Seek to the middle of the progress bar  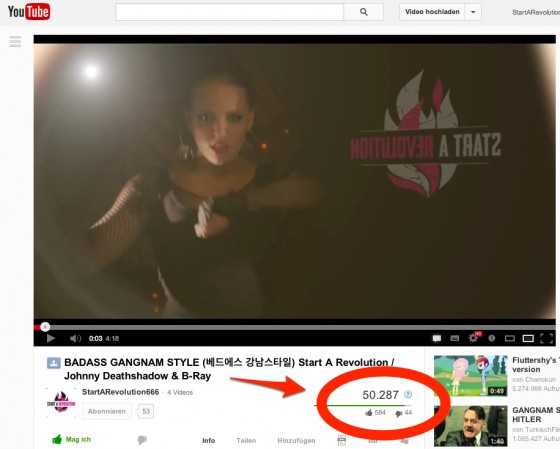(295, 327)
